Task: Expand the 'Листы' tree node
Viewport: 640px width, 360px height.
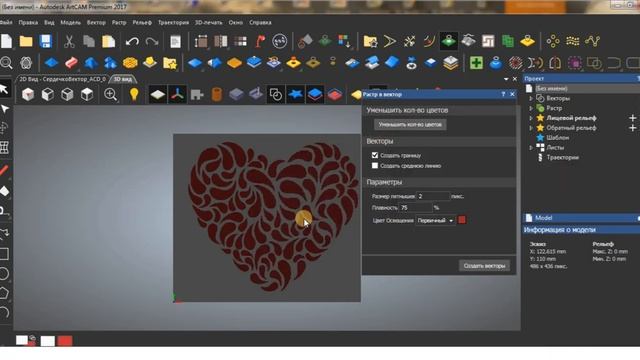Action: [531, 147]
